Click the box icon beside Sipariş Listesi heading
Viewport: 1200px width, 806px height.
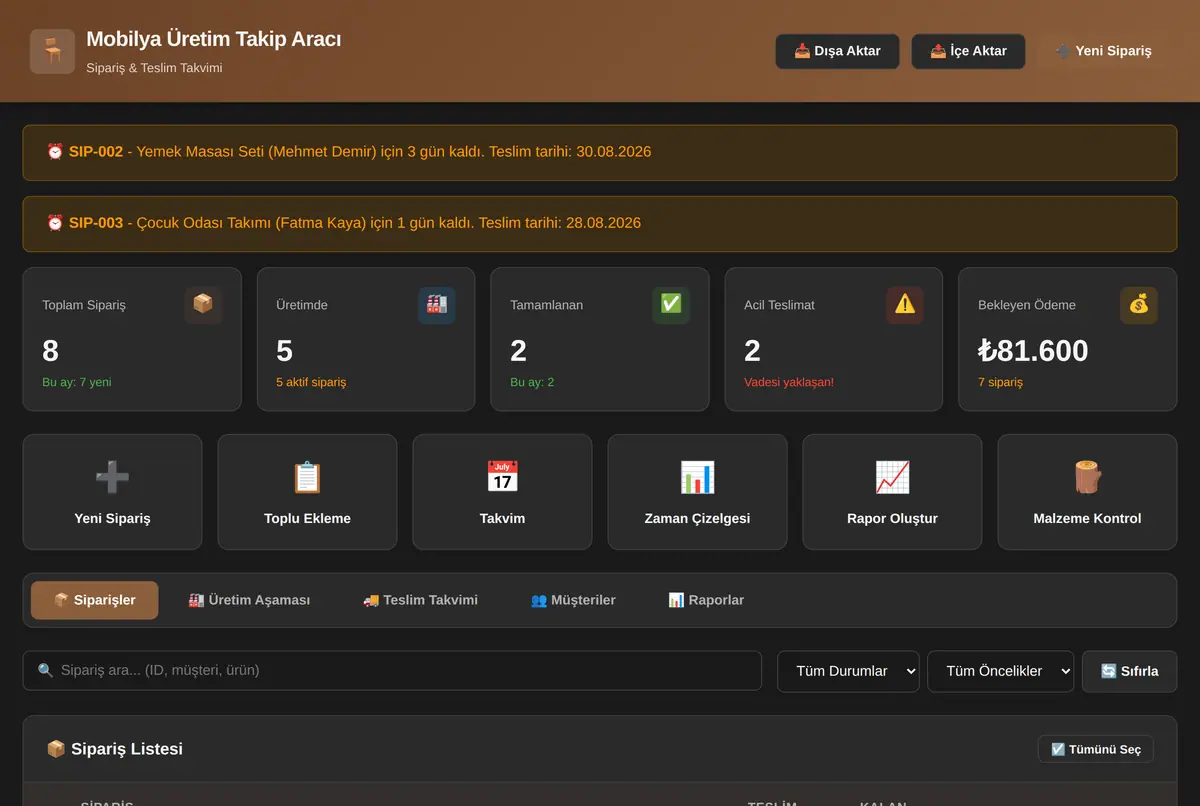pos(56,749)
